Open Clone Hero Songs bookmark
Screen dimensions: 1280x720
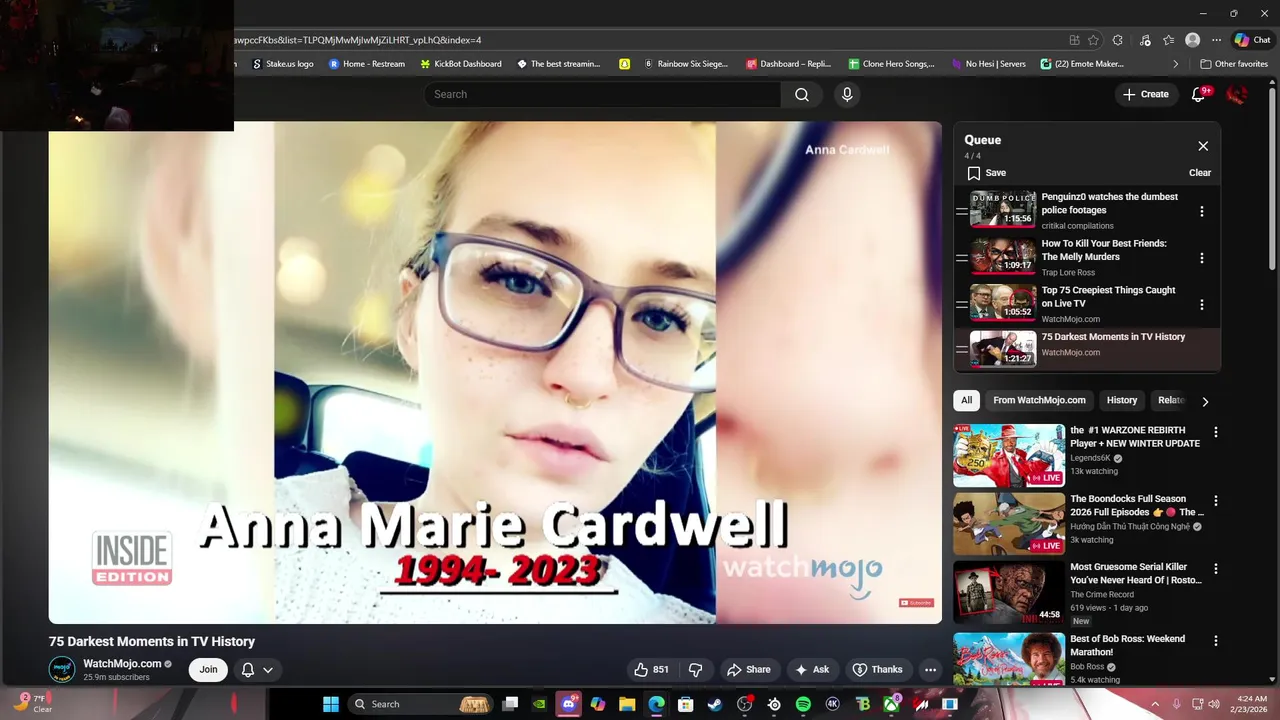(x=891, y=64)
